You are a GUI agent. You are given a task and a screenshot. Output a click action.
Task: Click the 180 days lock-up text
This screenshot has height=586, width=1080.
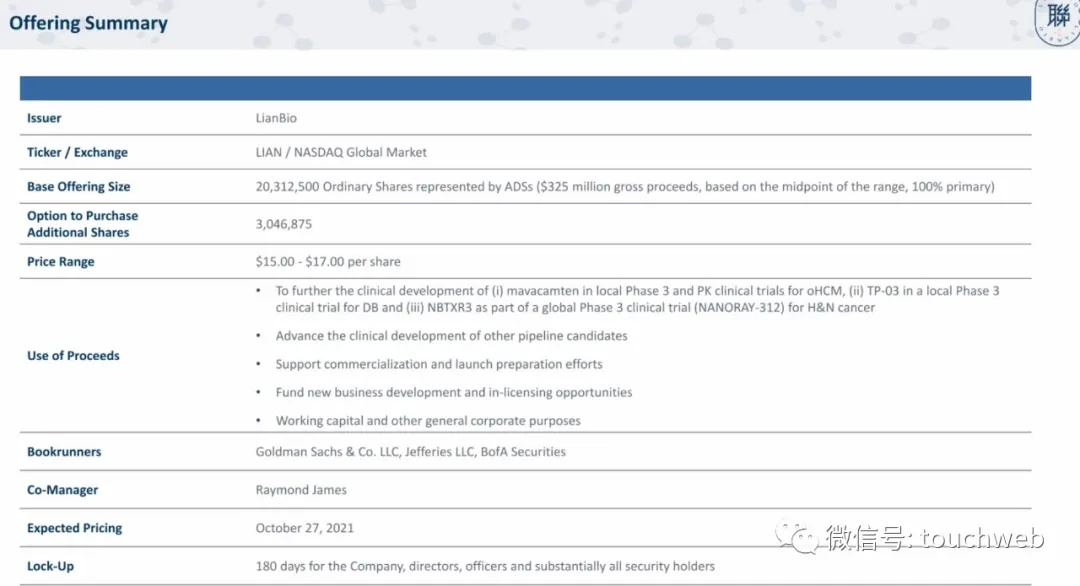pos(485,566)
